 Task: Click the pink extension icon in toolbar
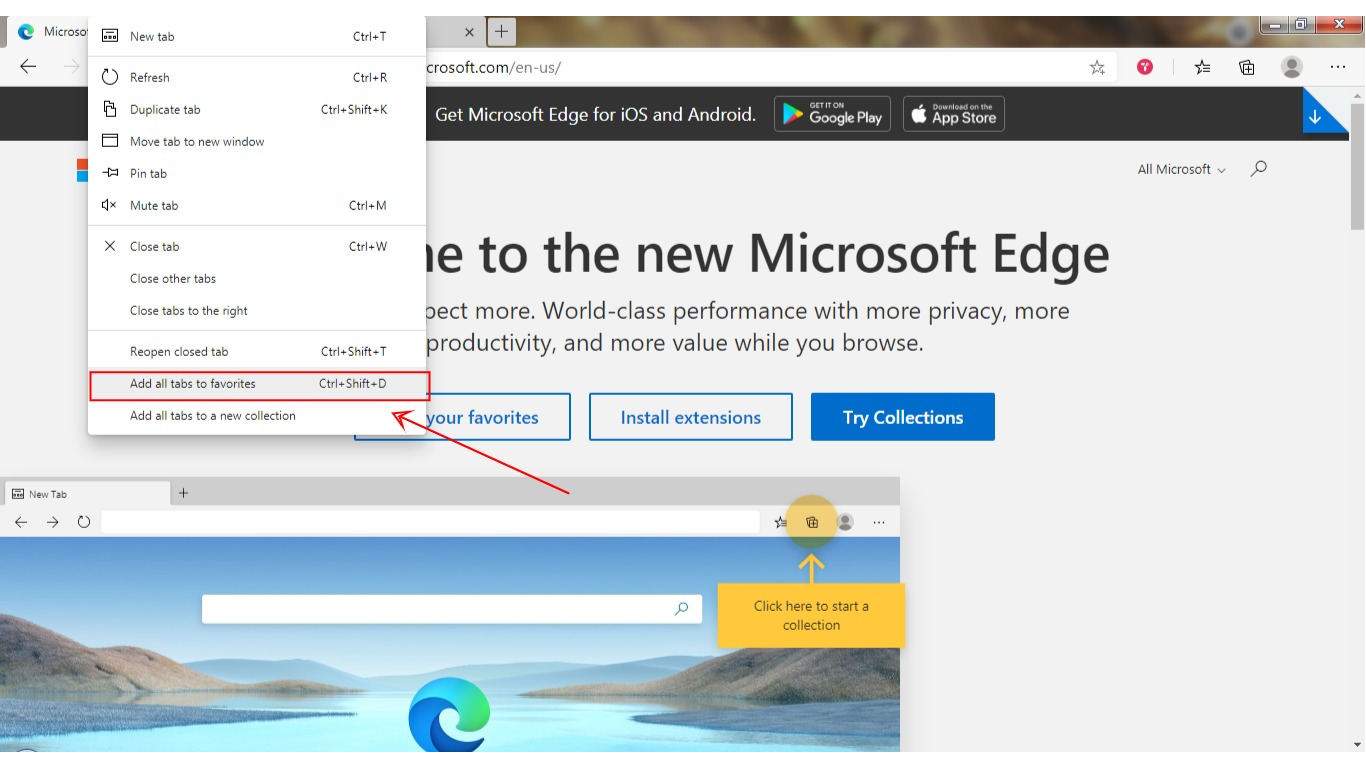coord(1145,67)
